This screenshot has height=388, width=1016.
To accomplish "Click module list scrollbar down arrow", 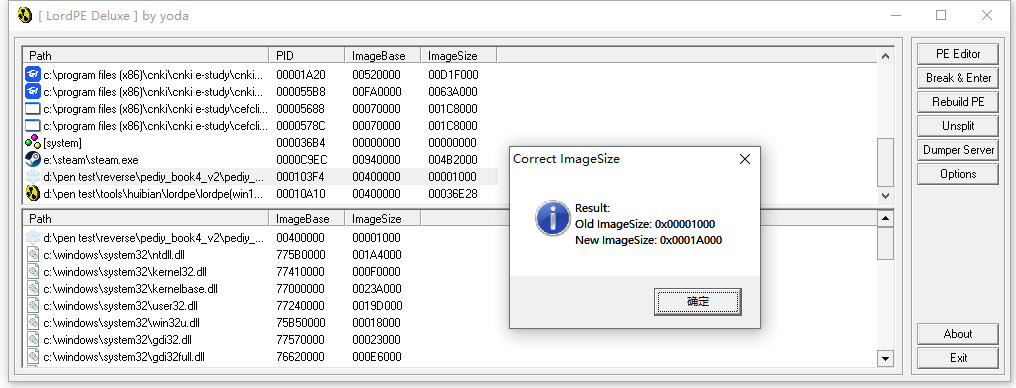I will 885,357.
